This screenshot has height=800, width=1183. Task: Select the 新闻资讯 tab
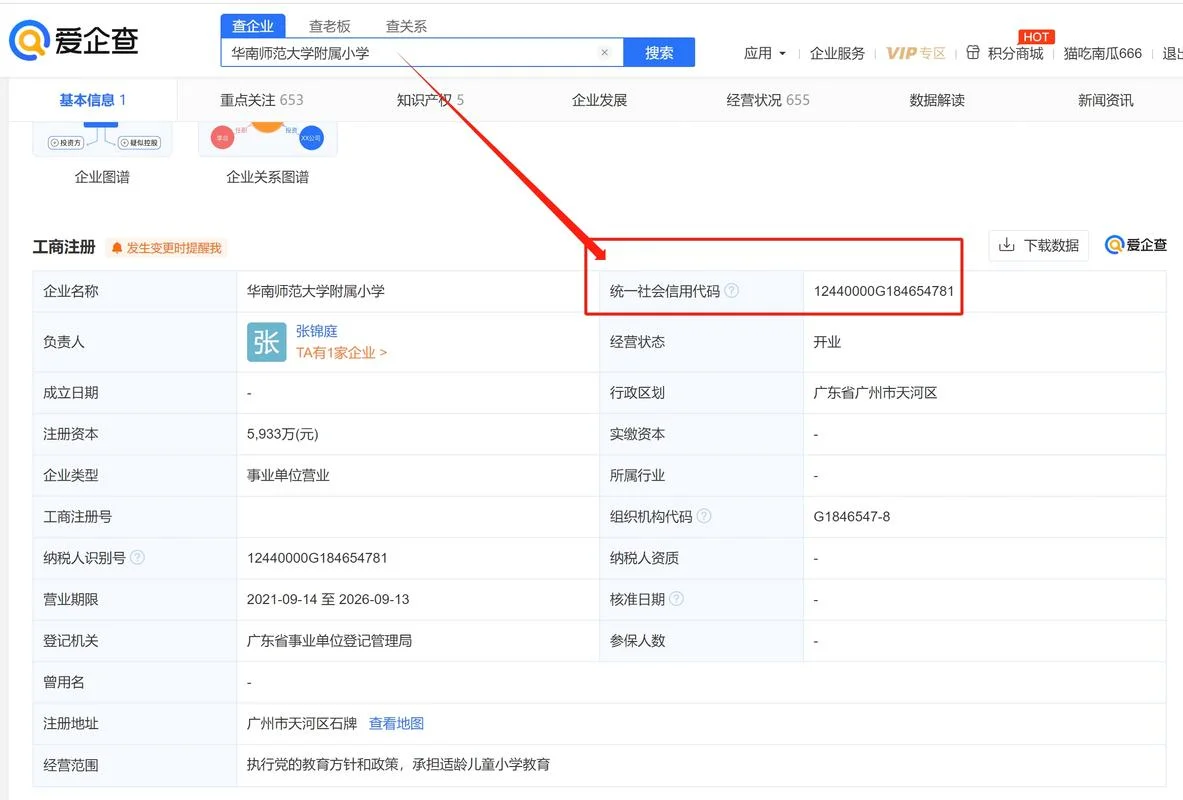1105,100
